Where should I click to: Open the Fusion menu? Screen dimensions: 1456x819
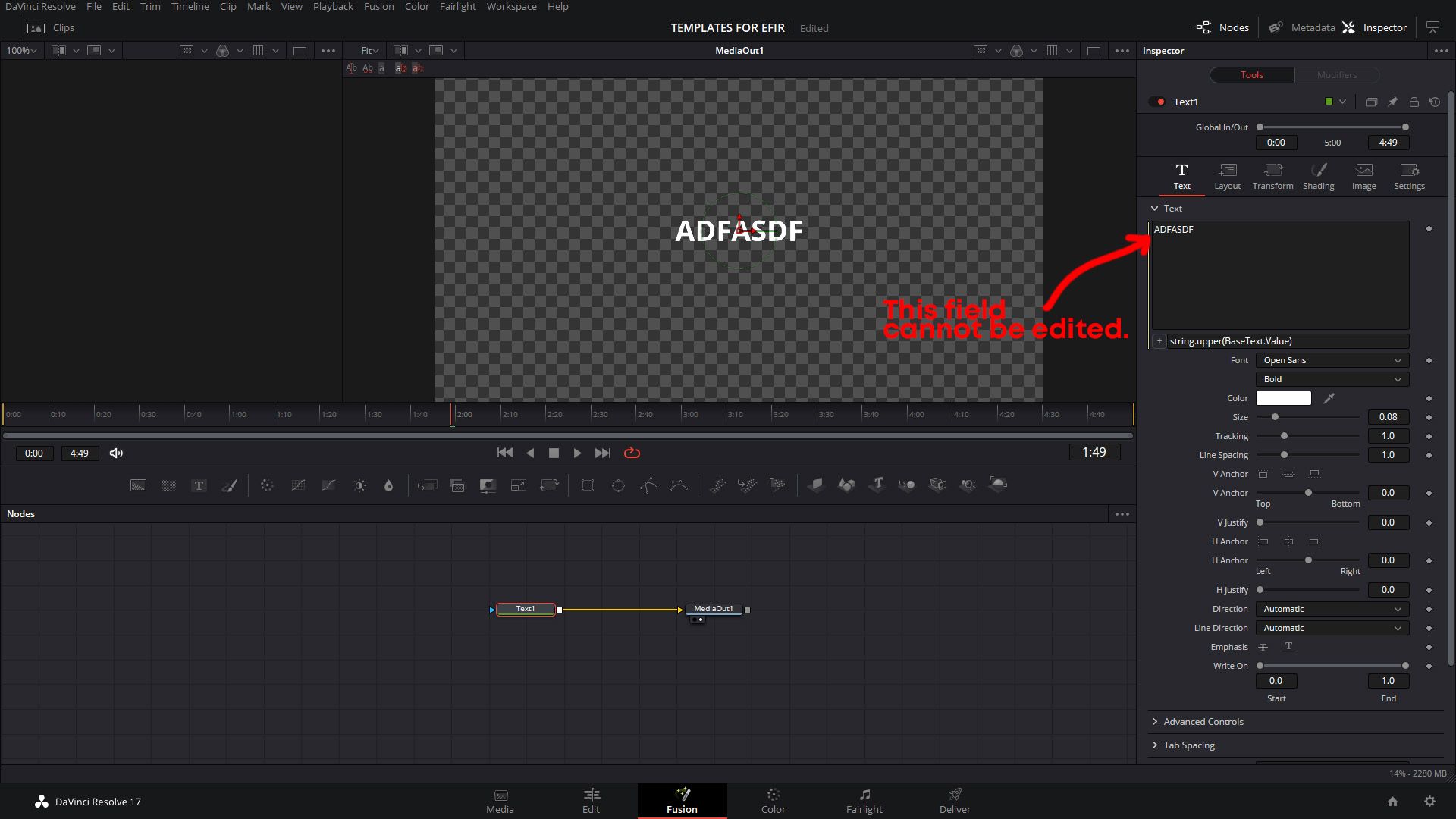(x=378, y=7)
